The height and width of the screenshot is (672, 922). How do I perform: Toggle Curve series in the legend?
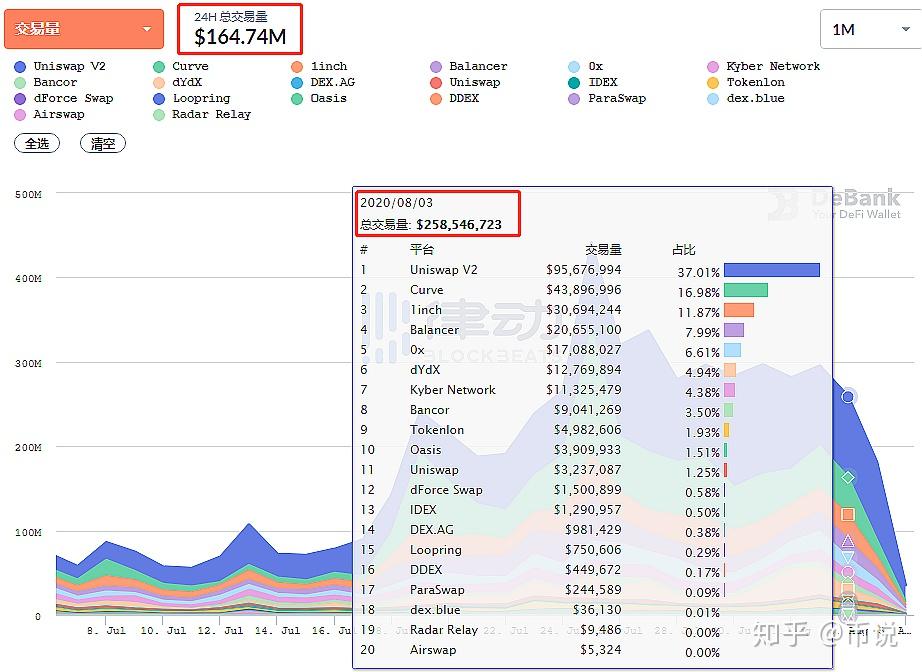coord(181,66)
